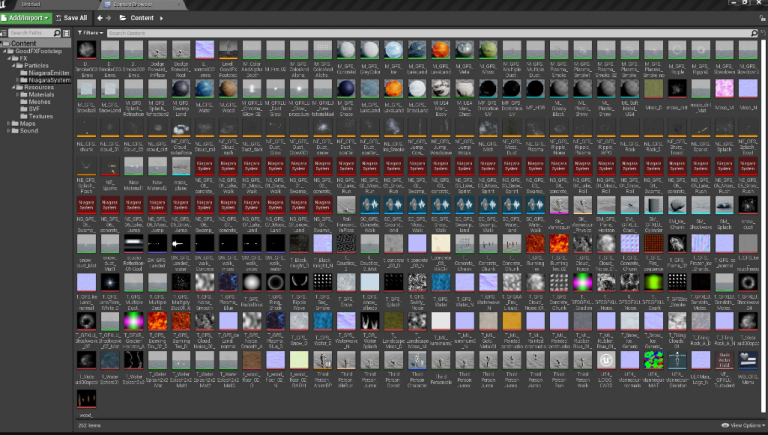
Task: Select the M_GFS_SwampLand dark sphere
Action: coord(181,89)
